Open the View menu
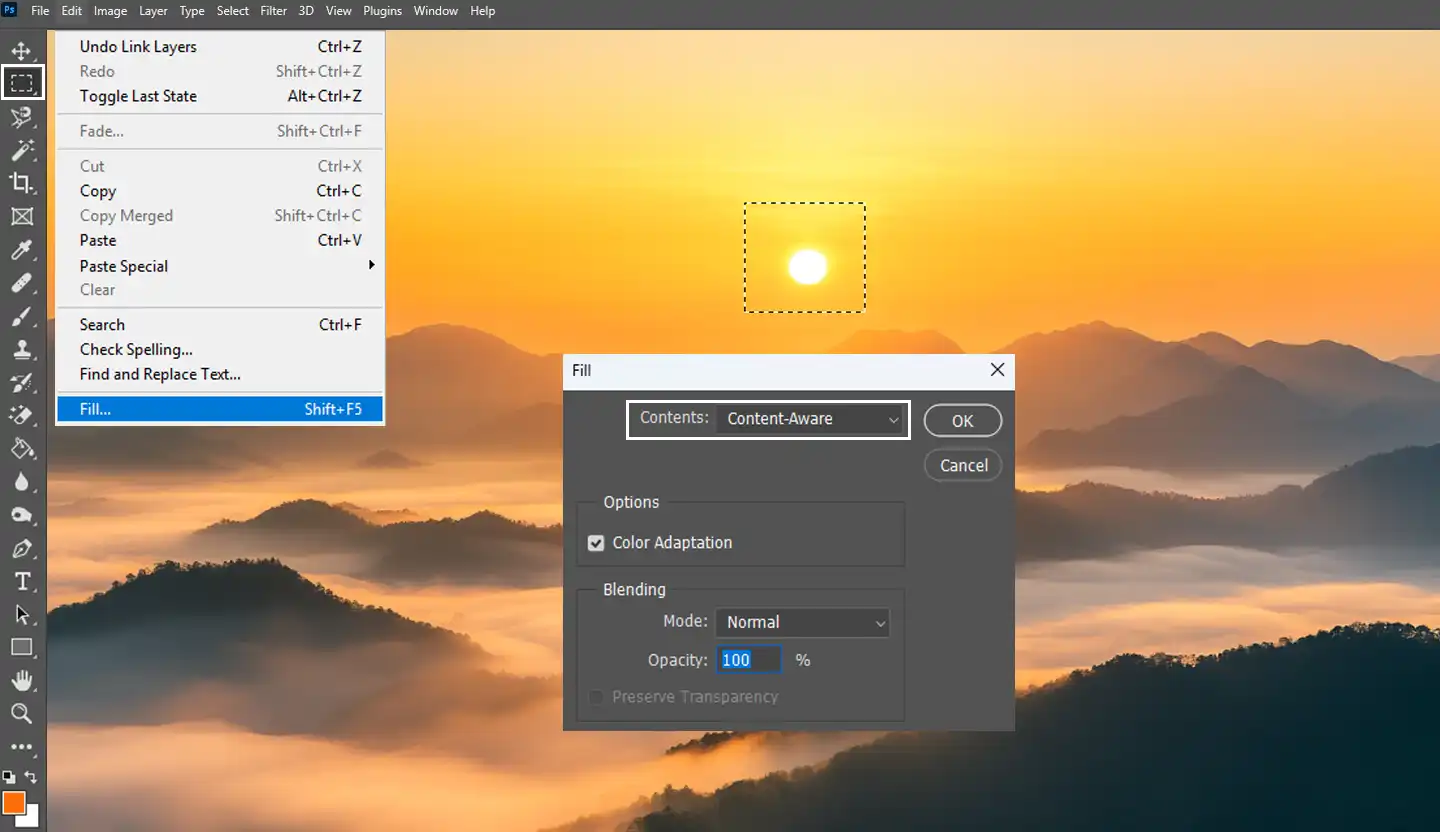 coord(339,11)
